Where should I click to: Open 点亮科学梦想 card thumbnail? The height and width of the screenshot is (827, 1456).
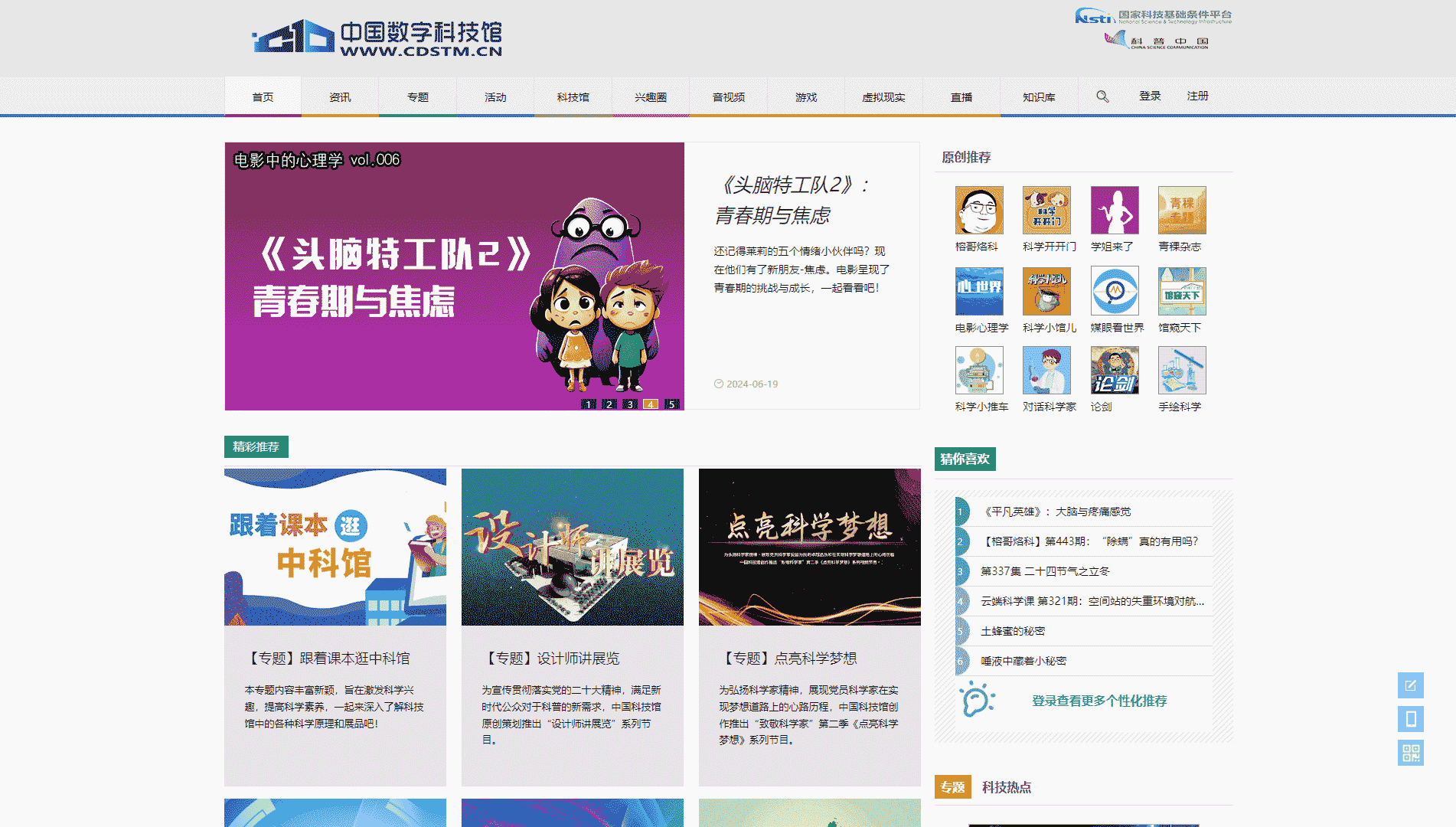[810, 547]
